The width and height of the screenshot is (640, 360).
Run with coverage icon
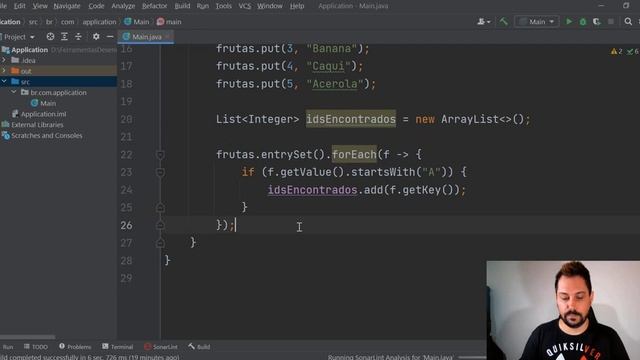click(597, 22)
